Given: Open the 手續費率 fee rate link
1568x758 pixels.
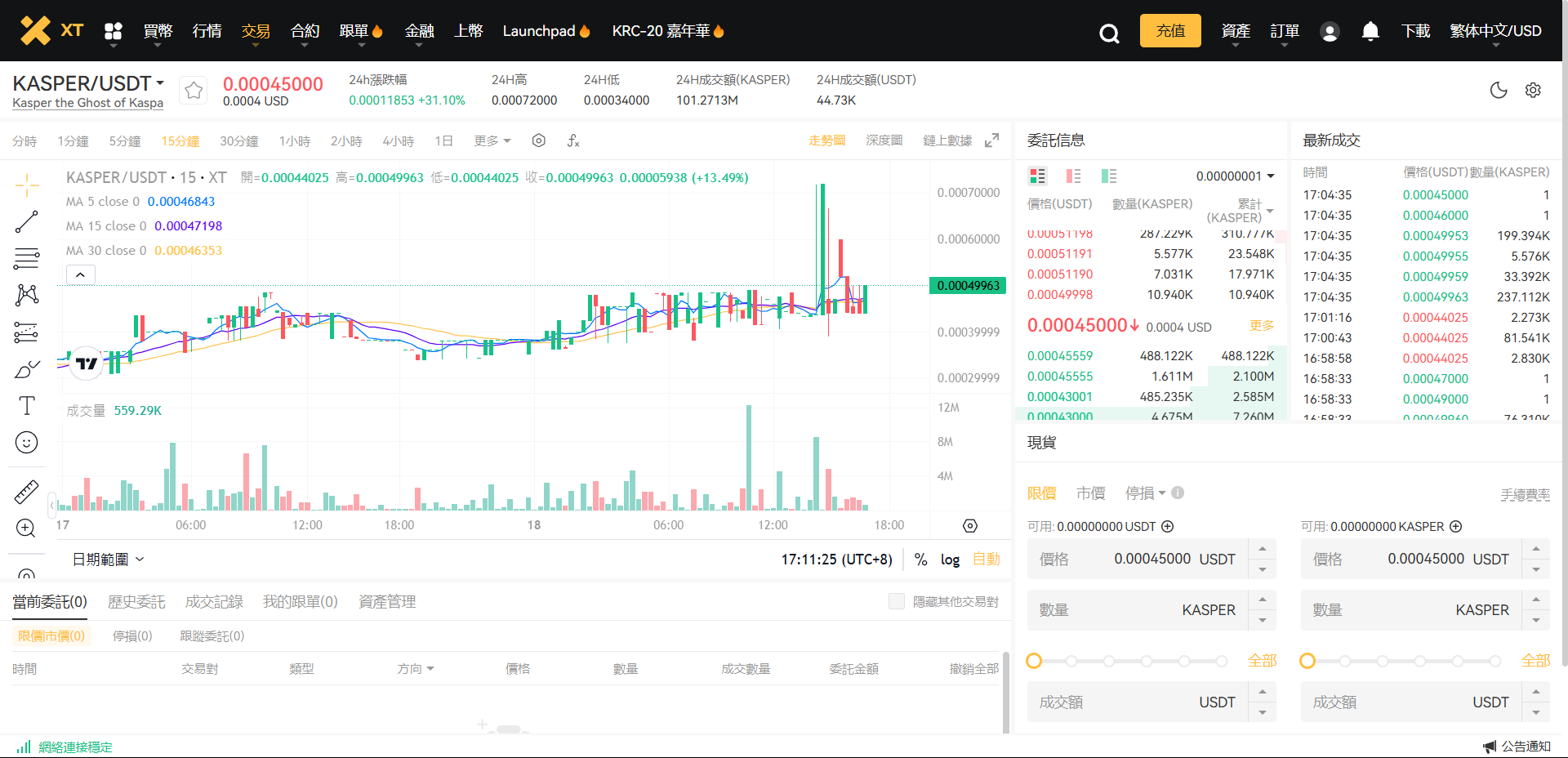Looking at the screenshot, I should point(1525,494).
